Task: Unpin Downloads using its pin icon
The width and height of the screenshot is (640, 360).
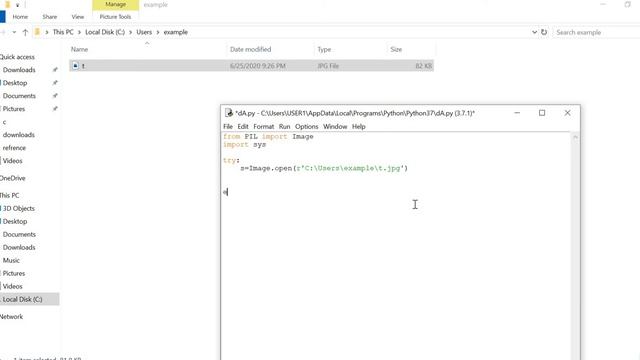Action: click(55, 70)
